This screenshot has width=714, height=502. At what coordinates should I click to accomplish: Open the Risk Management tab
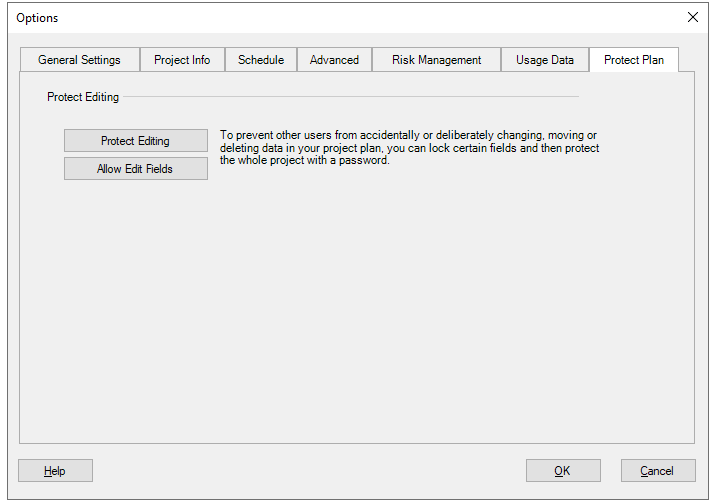tap(436, 60)
